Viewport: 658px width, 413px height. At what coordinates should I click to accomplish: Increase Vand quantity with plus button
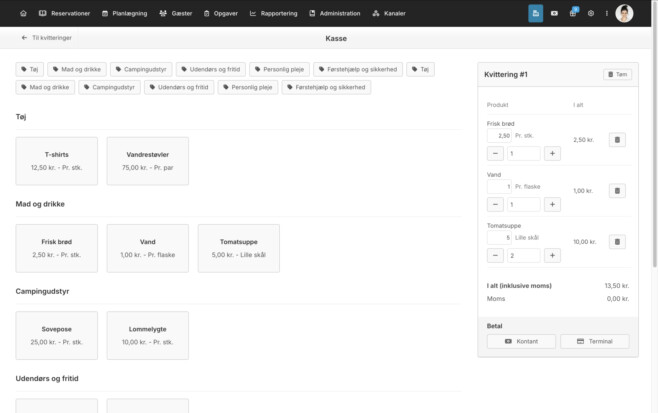[552, 204]
